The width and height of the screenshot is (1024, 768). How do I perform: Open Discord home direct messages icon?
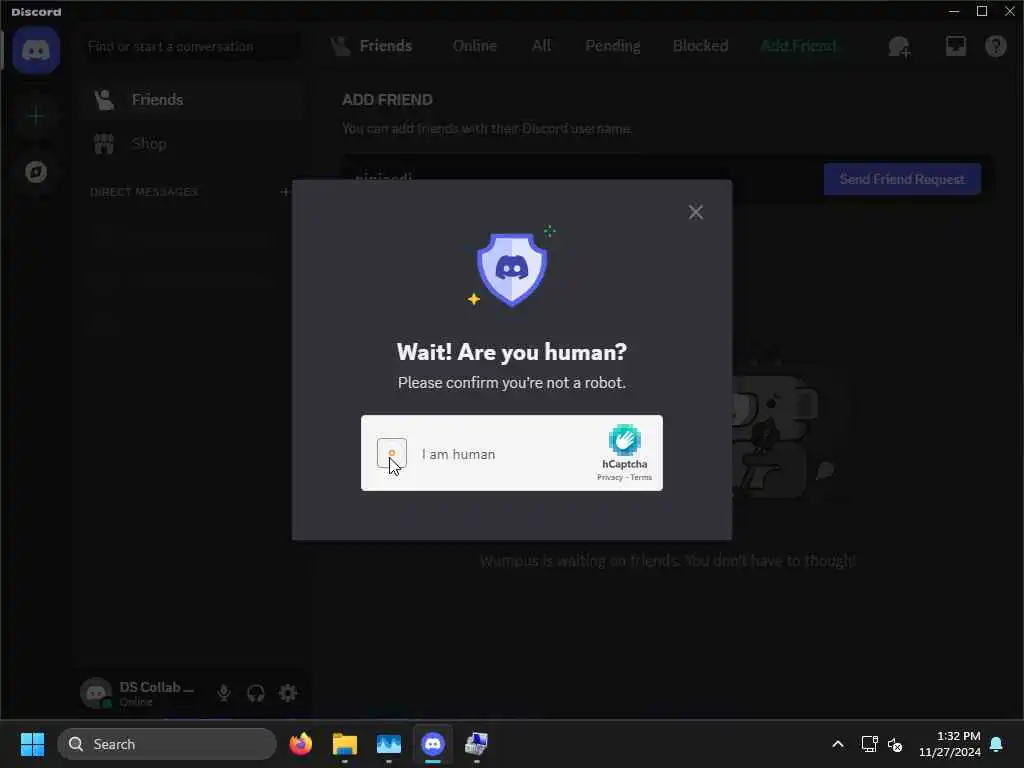click(x=36, y=50)
